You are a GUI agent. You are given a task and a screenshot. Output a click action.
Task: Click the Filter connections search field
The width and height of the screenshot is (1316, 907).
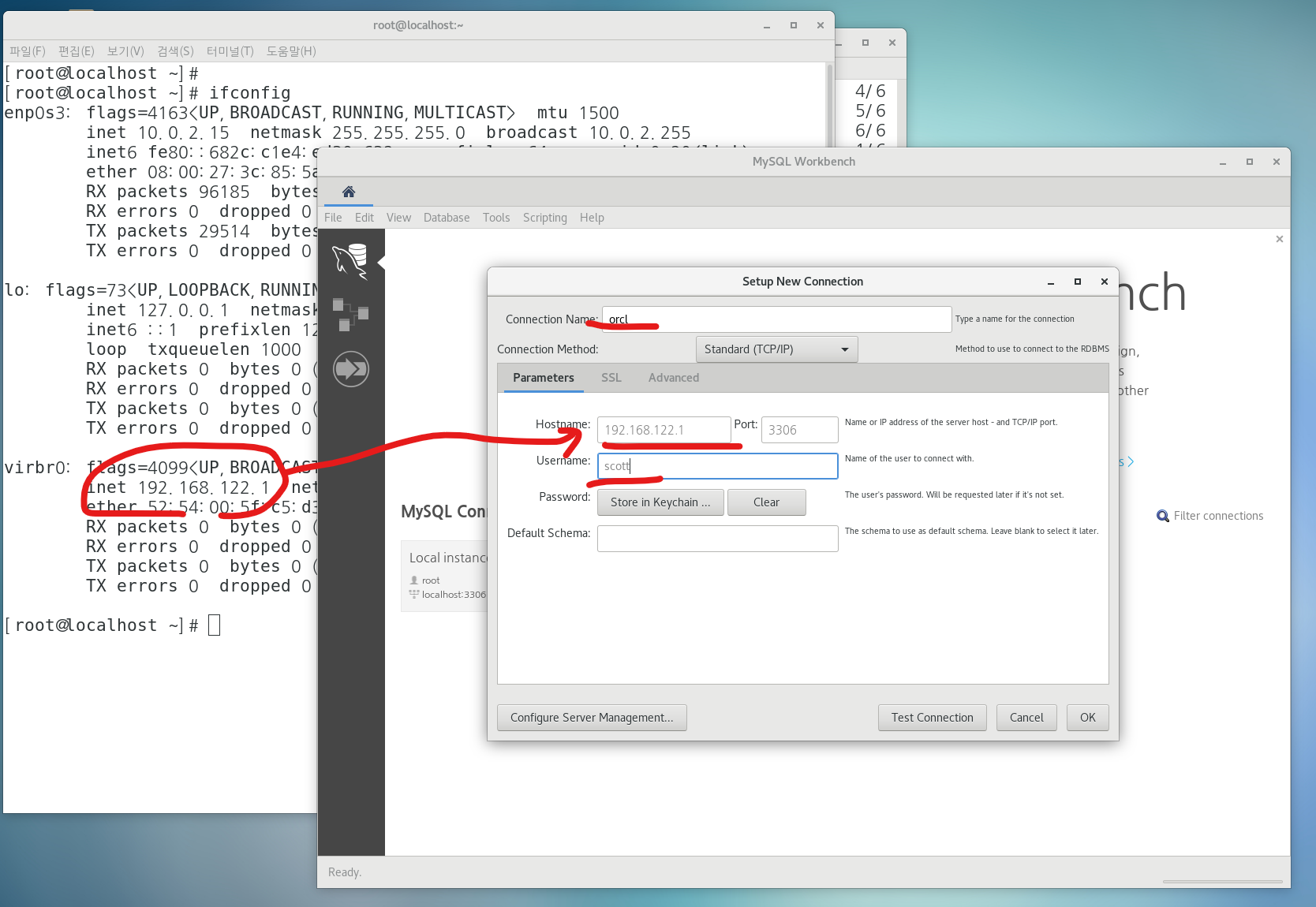(1218, 516)
